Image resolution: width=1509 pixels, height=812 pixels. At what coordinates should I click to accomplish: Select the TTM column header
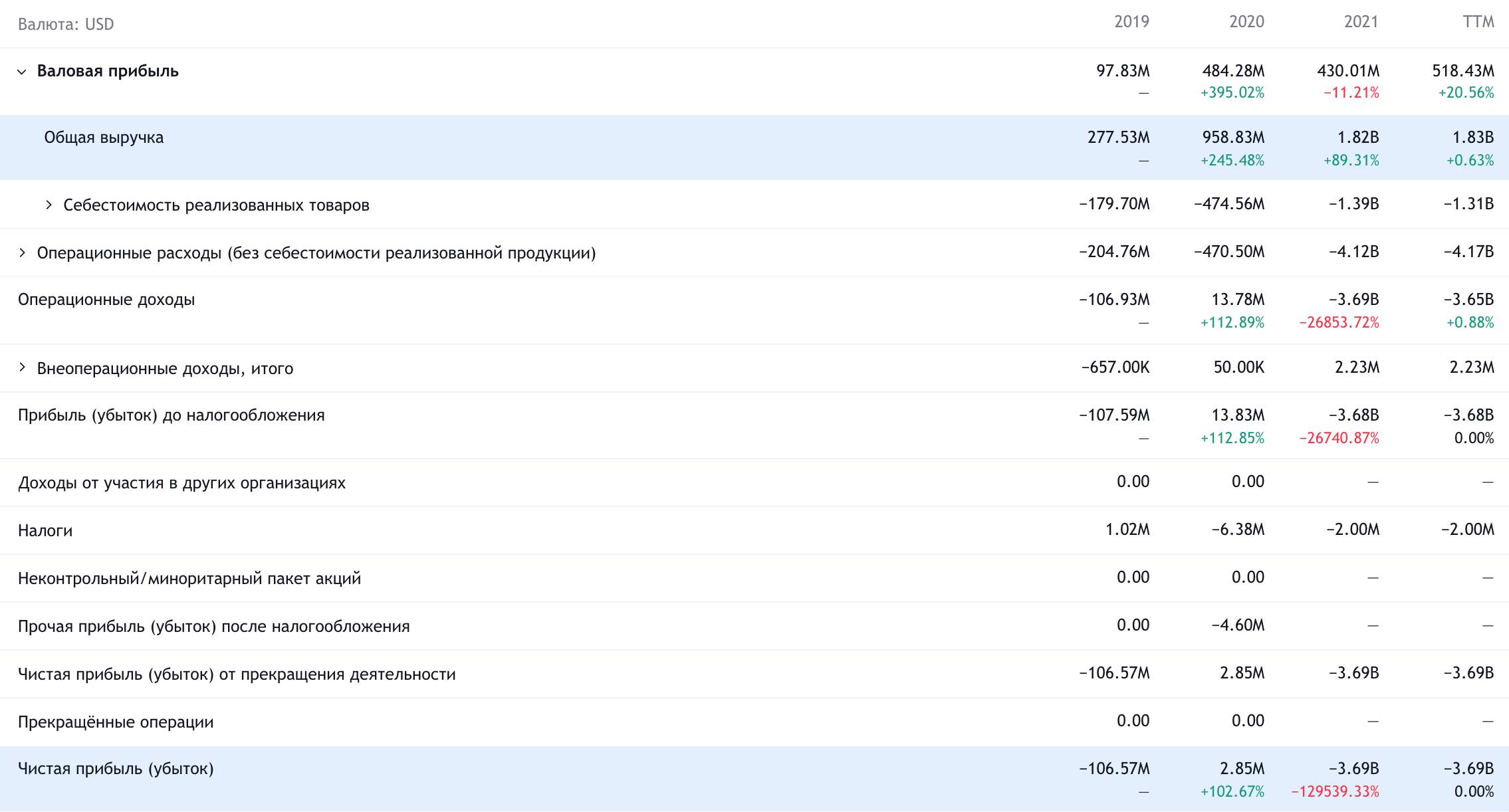tap(1478, 22)
